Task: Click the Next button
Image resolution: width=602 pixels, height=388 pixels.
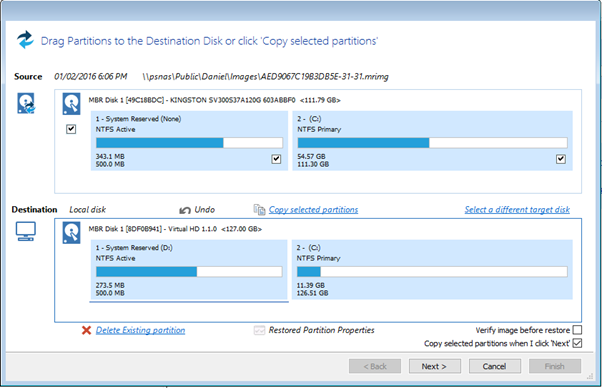Action: [435, 366]
